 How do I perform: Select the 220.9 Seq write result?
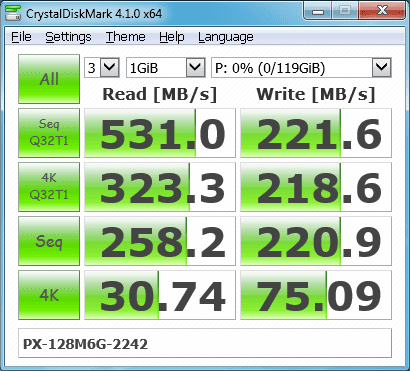point(316,241)
